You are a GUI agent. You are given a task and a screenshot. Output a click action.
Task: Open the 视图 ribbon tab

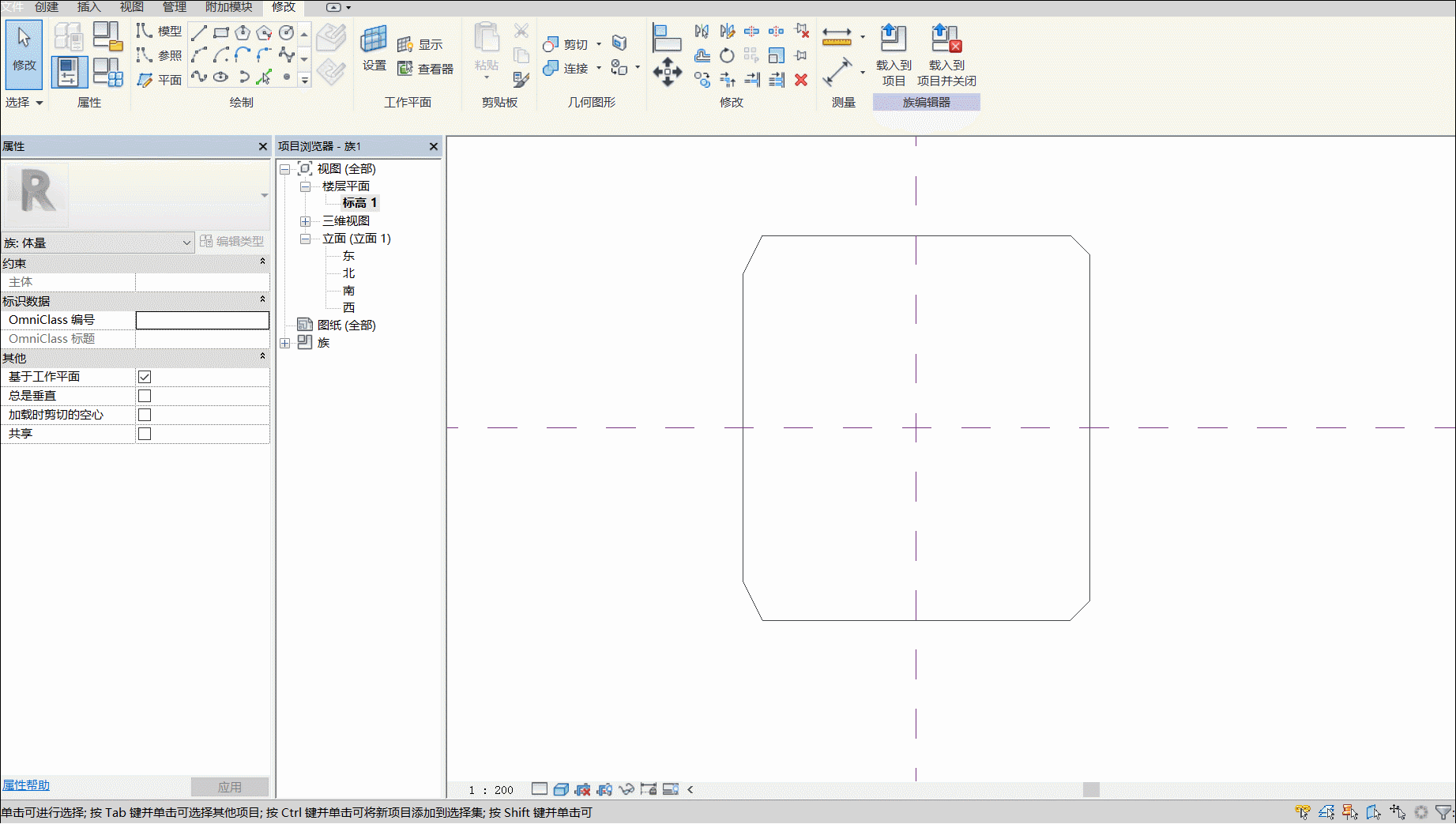point(131,7)
